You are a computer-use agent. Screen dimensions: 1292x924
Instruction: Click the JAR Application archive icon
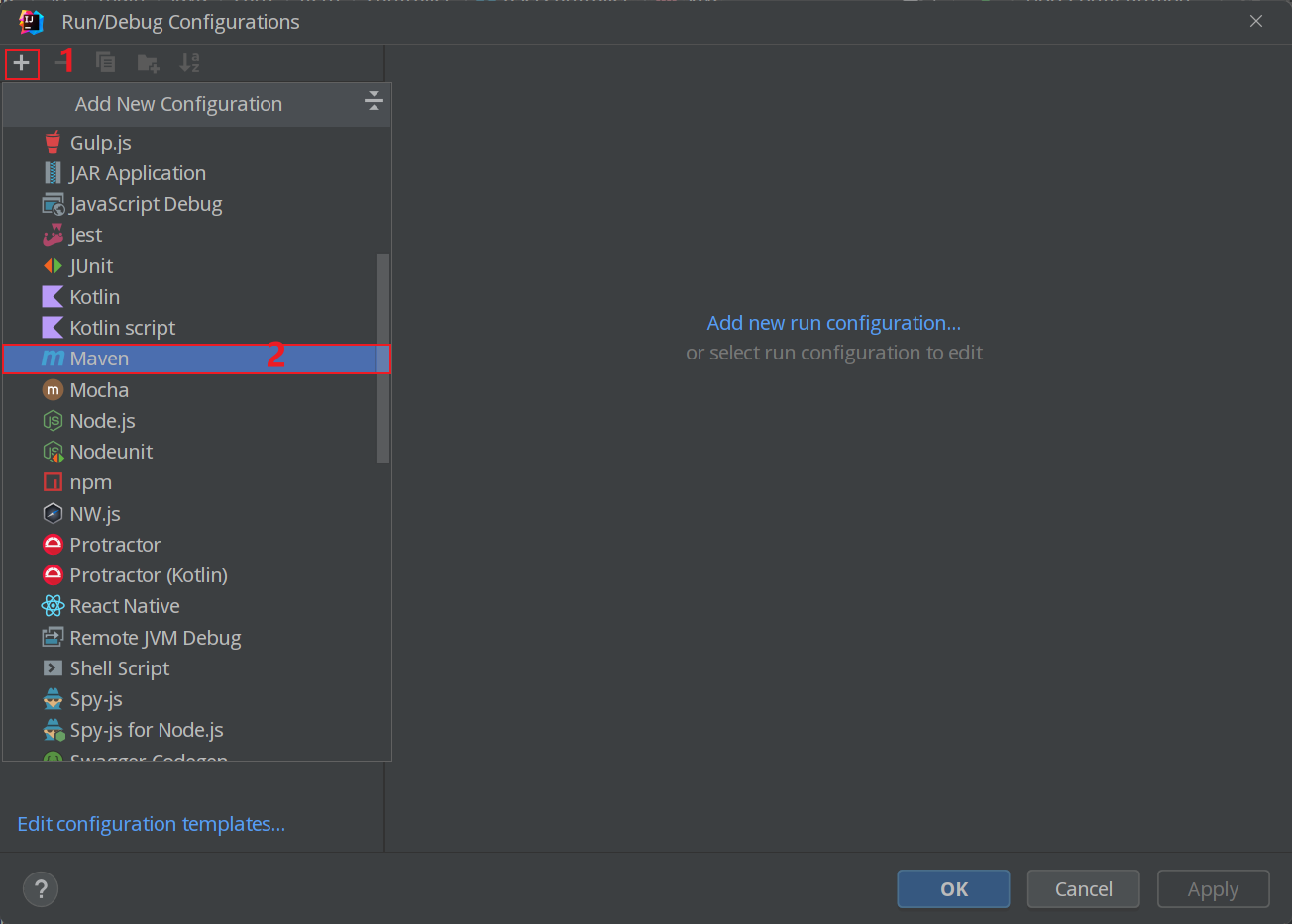click(x=53, y=172)
